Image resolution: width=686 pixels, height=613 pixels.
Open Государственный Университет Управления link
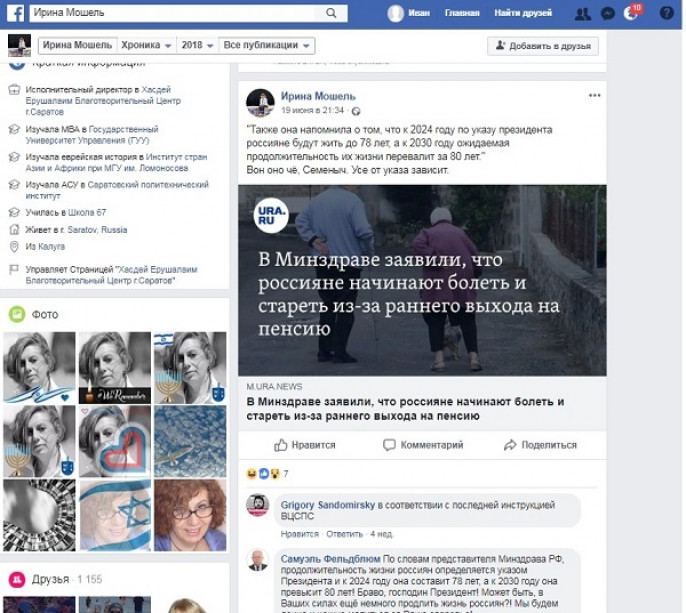(92, 135)
